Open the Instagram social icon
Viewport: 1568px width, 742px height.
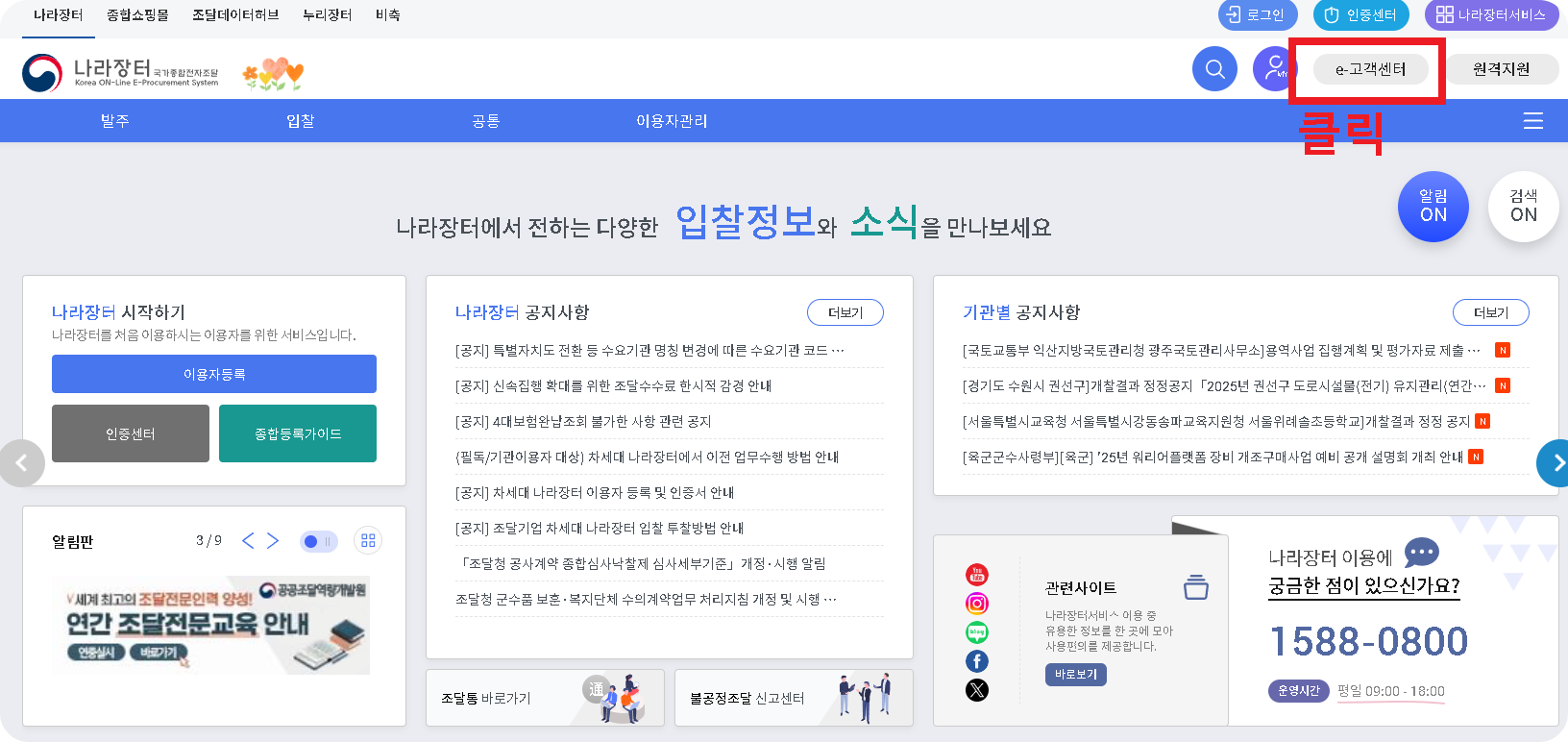click(x=976, y=604)
